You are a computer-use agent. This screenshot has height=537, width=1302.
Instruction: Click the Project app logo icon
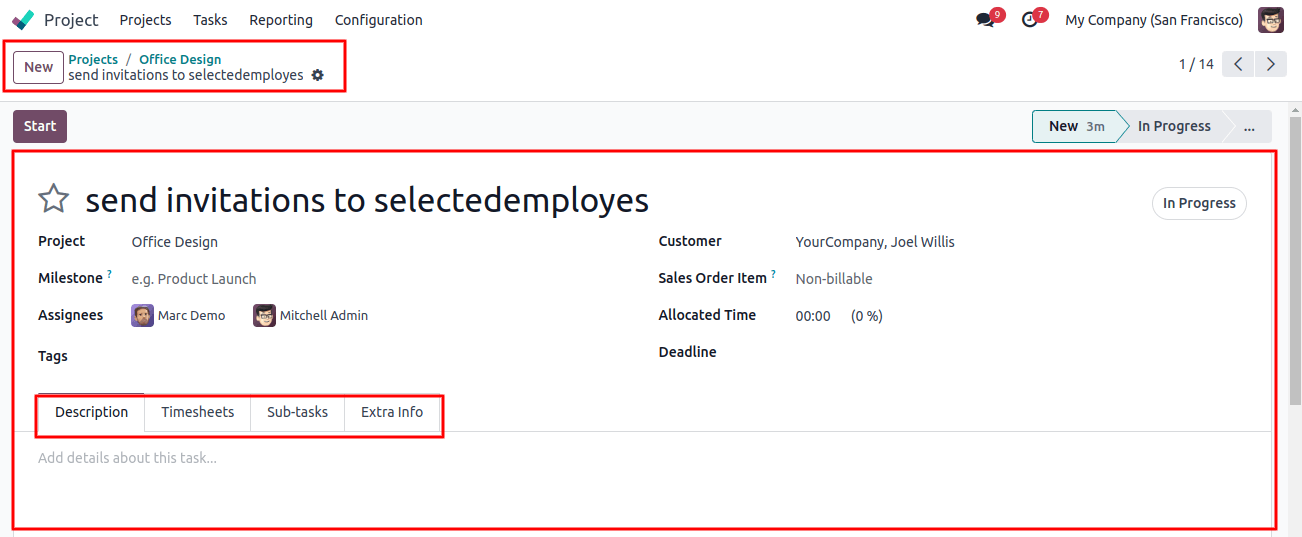[x=23, y=20]
